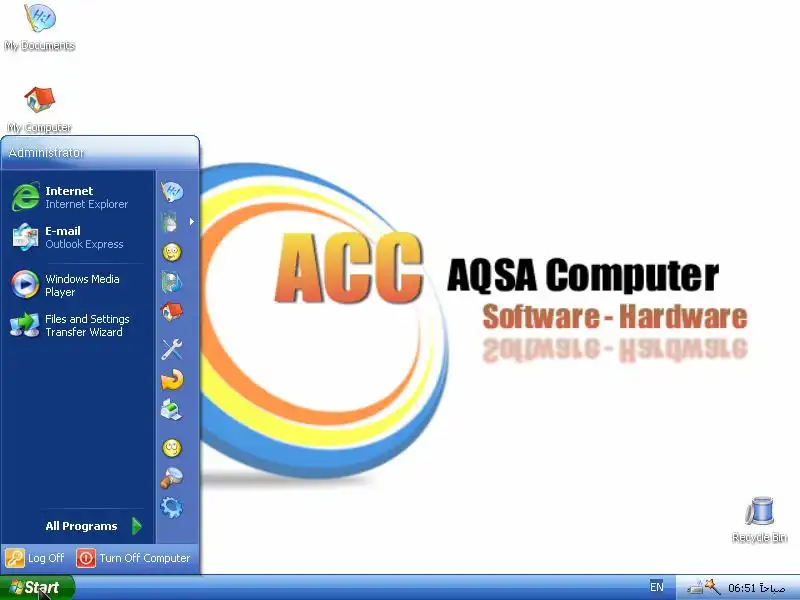Click Log Off button
Screen dimensions: 800x600
(x=36, y=558)
